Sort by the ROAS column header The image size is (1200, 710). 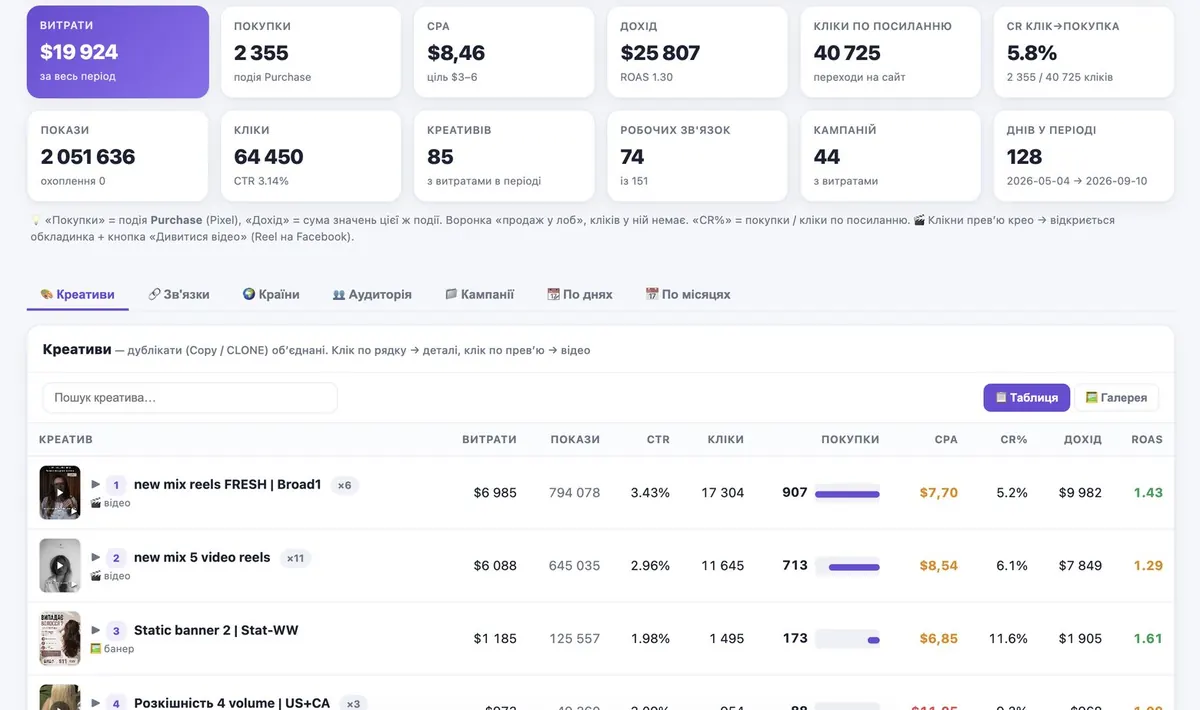[1147, 439]
